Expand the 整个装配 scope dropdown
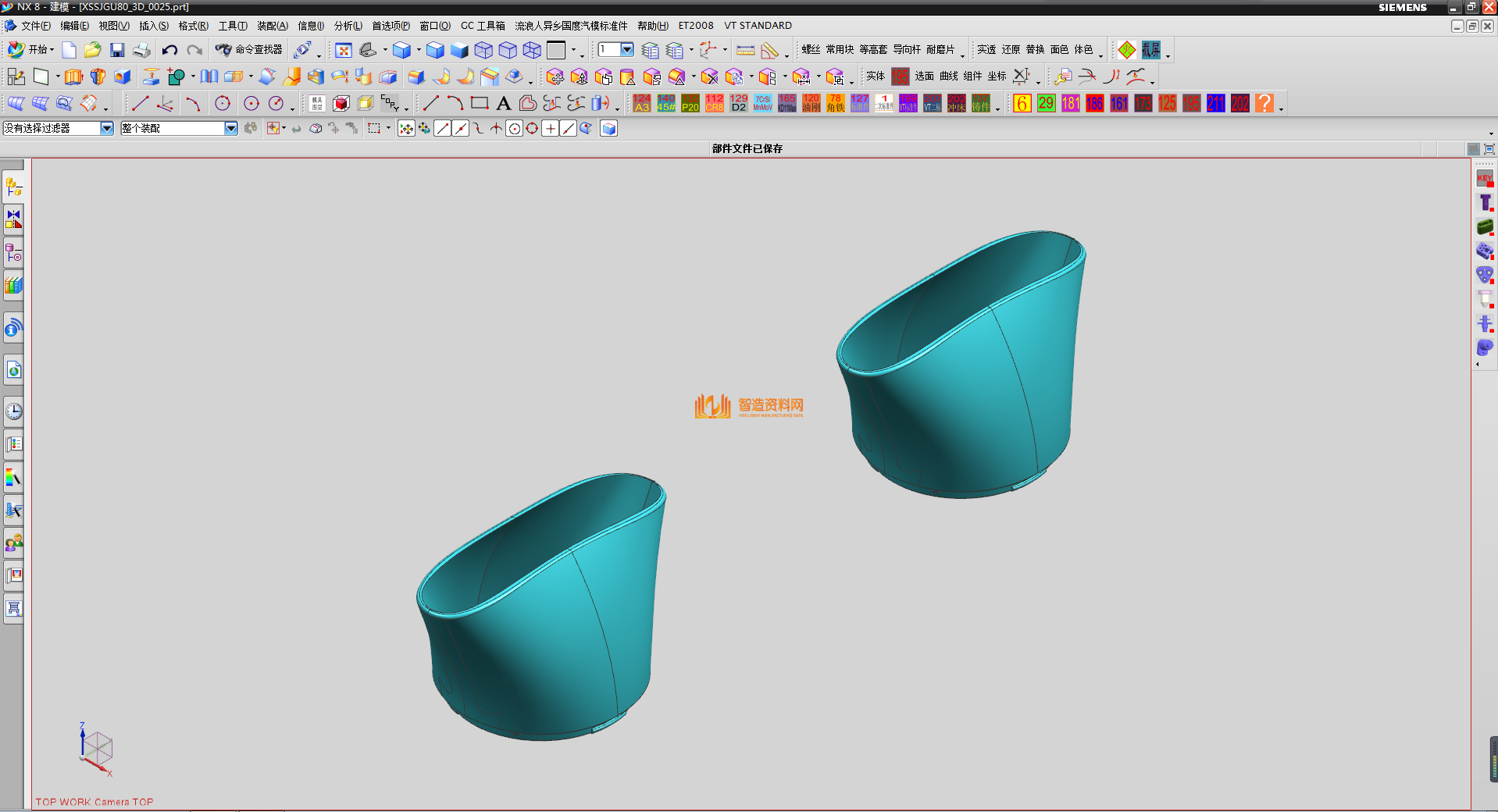1498x812 pixels. 231,129
